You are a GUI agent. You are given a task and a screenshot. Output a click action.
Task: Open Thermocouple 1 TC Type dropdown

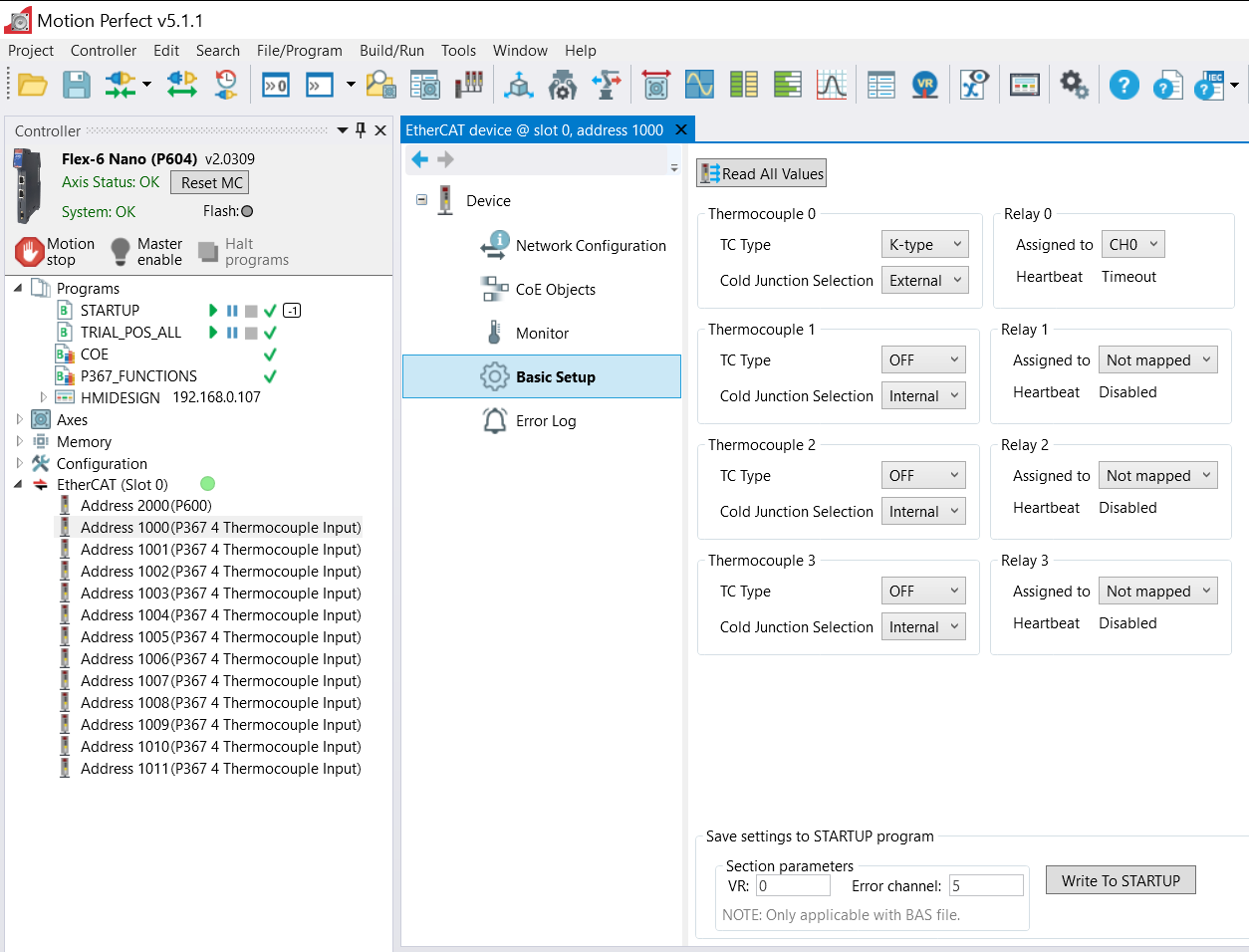[x=923, y=360]
